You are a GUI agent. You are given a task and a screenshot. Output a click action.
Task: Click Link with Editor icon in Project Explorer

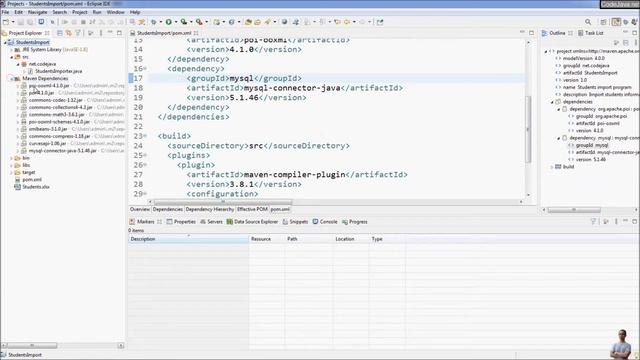69,33
